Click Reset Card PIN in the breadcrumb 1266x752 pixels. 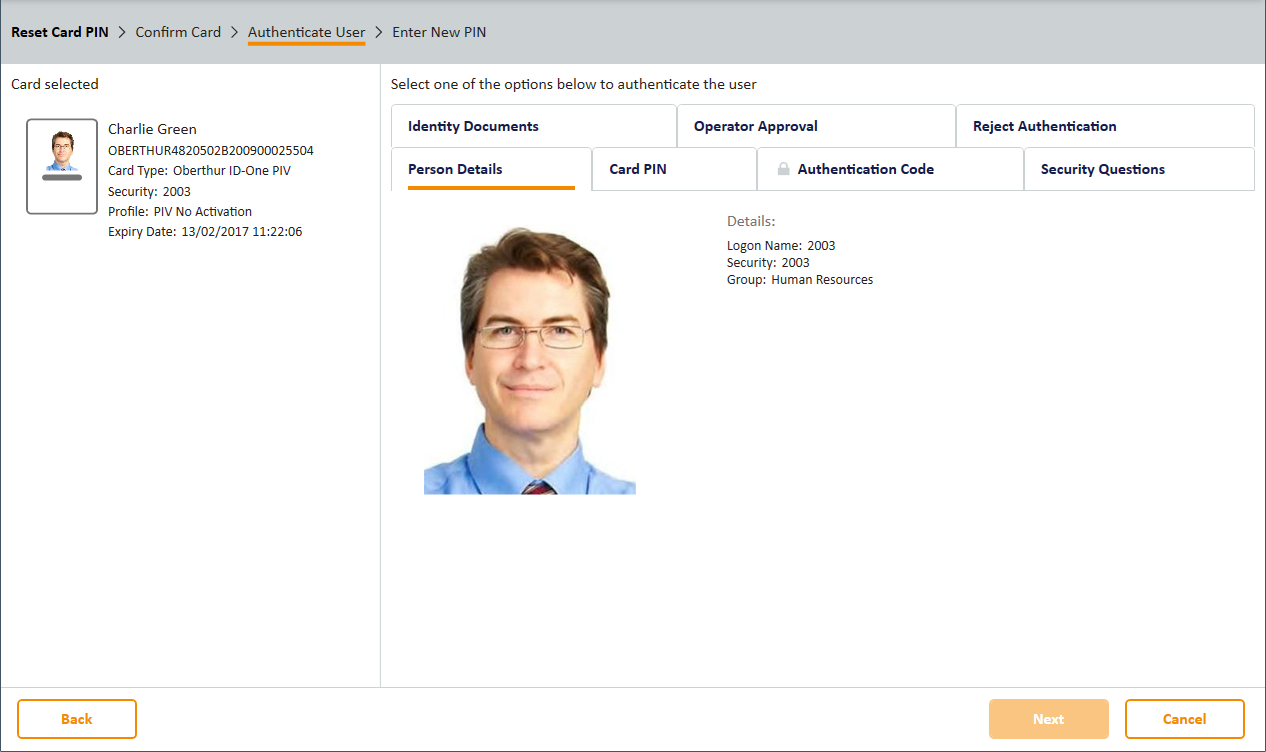(59, 32)
